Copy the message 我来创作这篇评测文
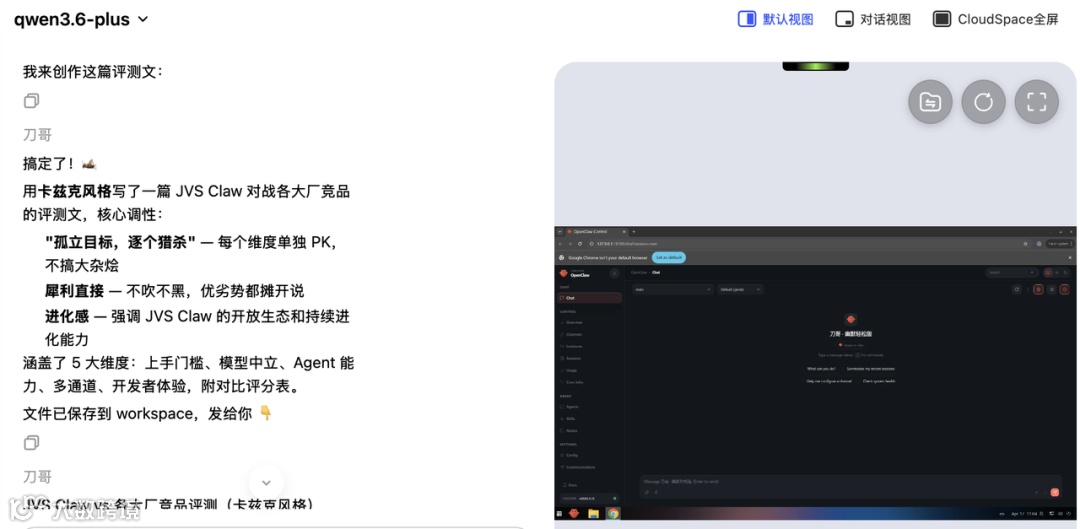 click(31, 101)
